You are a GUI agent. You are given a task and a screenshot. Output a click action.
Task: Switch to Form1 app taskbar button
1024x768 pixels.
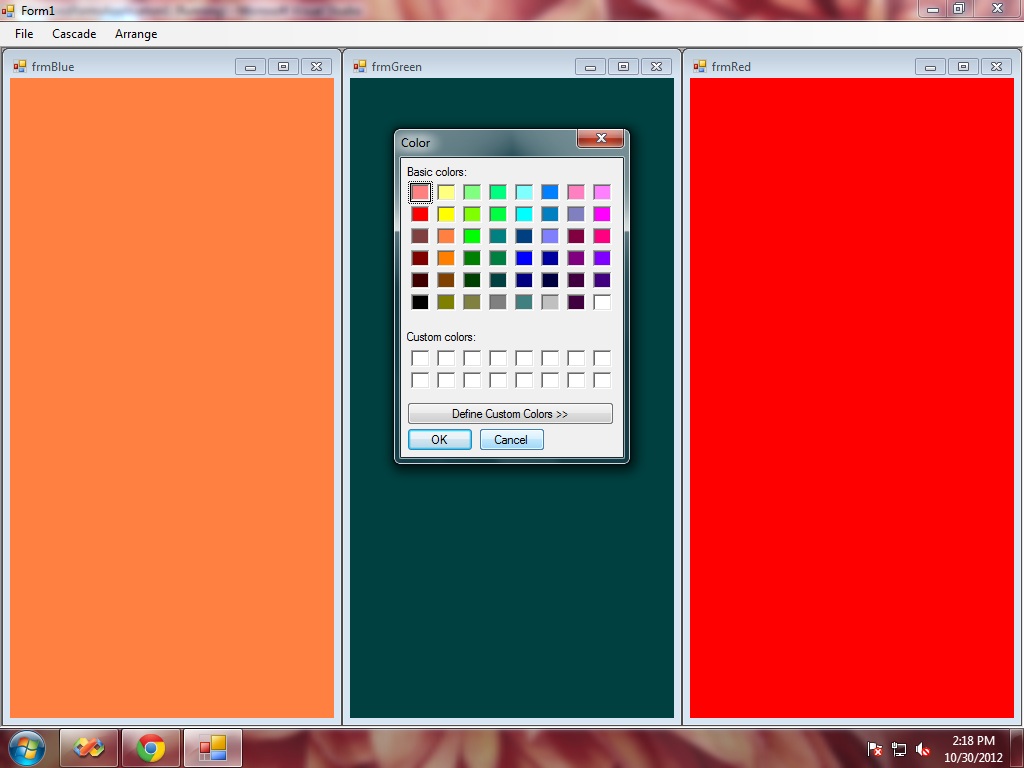click(213, 748)
